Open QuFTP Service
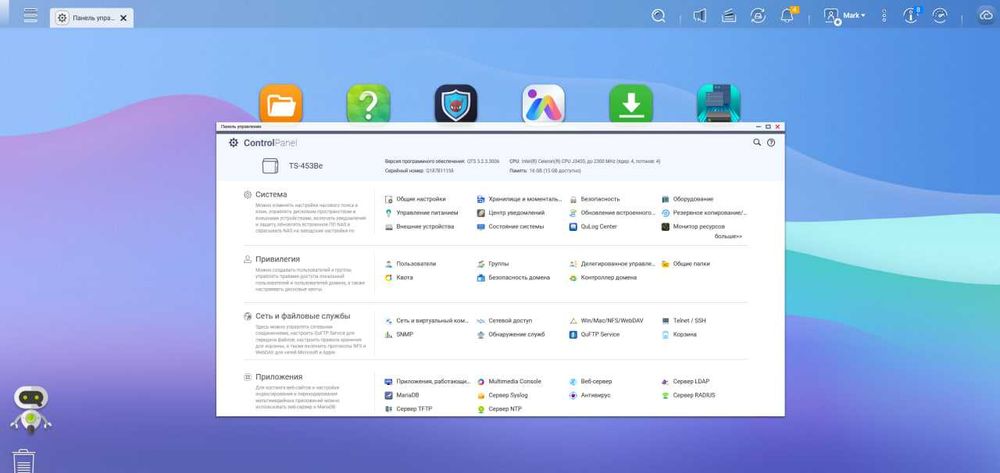This screenshot has height=473, width=1000. click(594, 335)
